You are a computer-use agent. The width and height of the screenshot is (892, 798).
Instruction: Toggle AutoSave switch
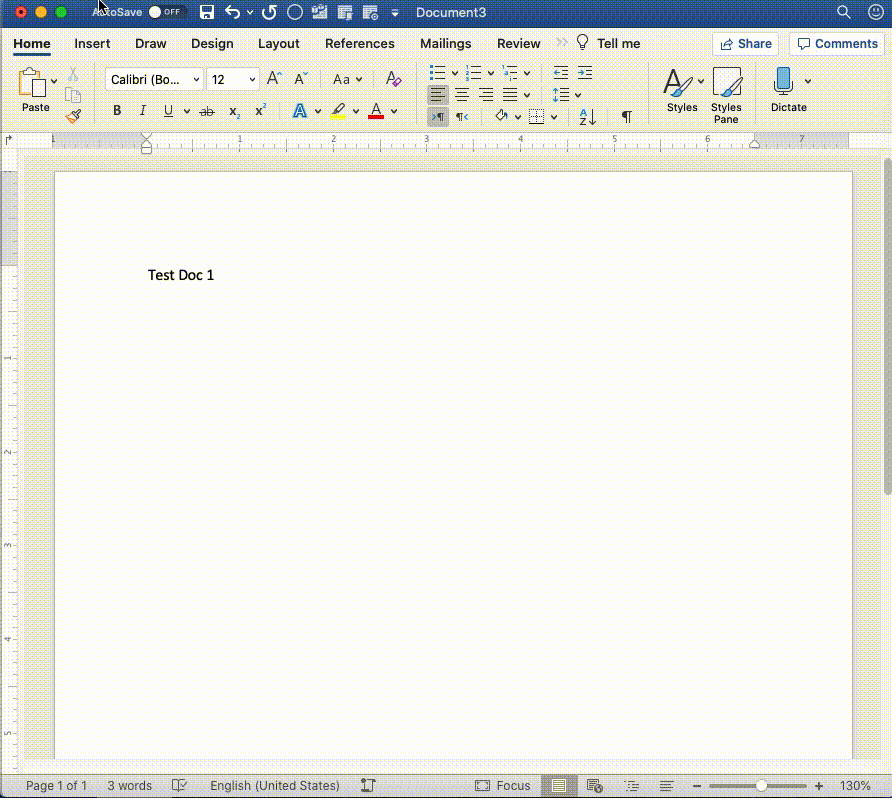click(x=166, y=12)
